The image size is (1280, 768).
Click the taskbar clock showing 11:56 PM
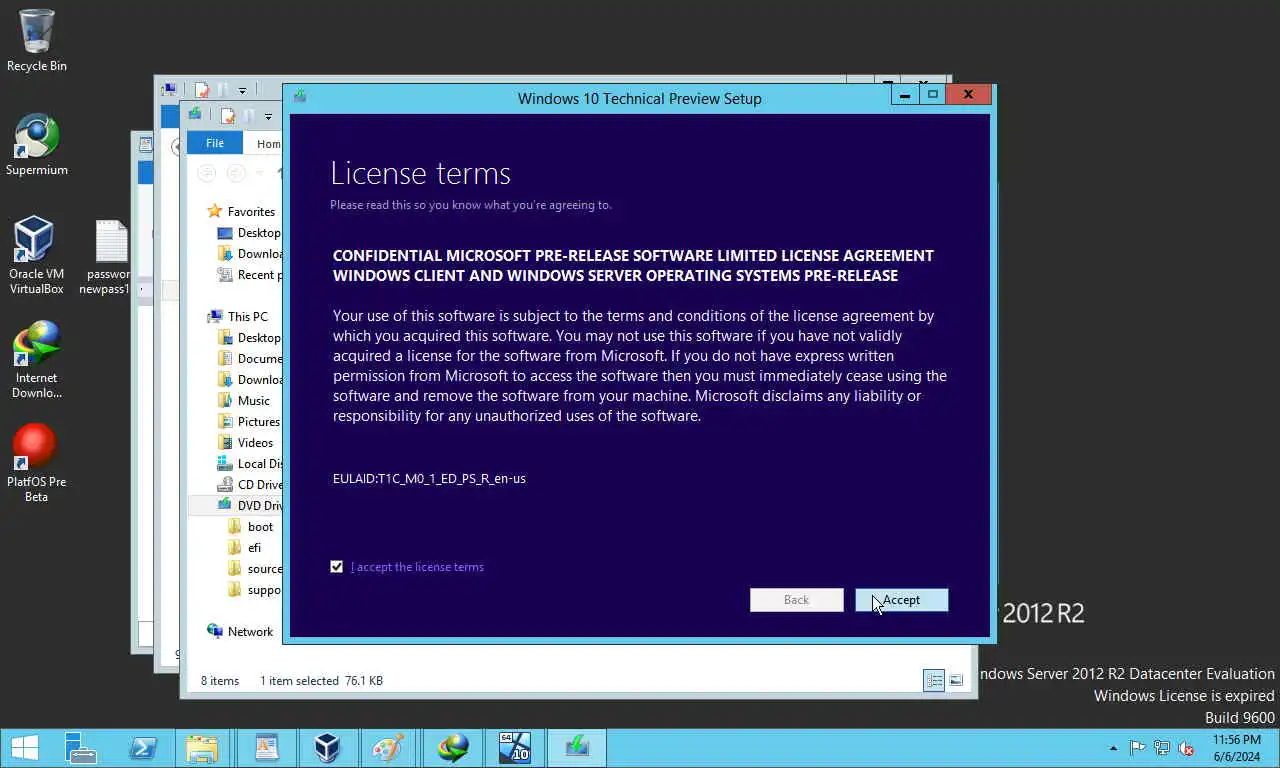point(1237,748)
